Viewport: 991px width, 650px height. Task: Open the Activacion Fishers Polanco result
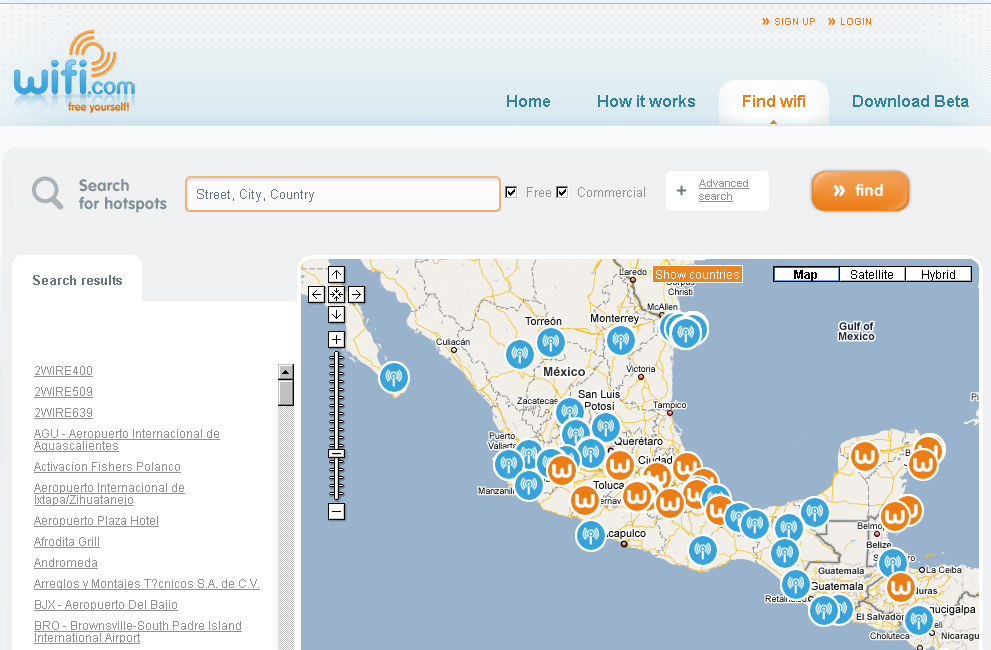coord(107,467)
